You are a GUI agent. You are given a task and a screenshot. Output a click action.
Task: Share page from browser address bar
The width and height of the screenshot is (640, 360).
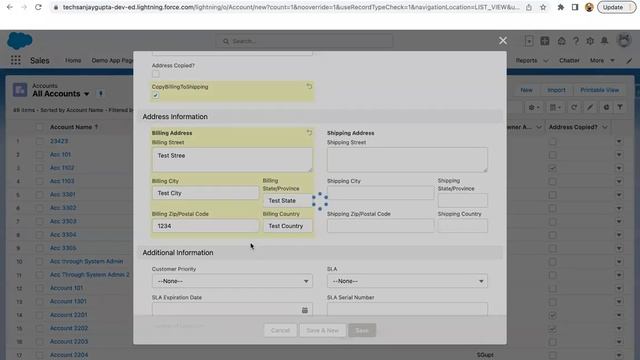pos(529,7)
